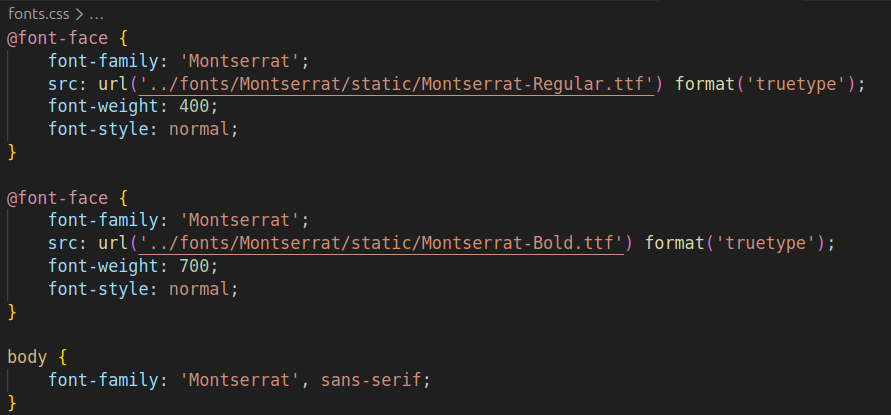Click the first block's closing brace
The height and width of the screenshot is (415, 891).
(13, 151)
